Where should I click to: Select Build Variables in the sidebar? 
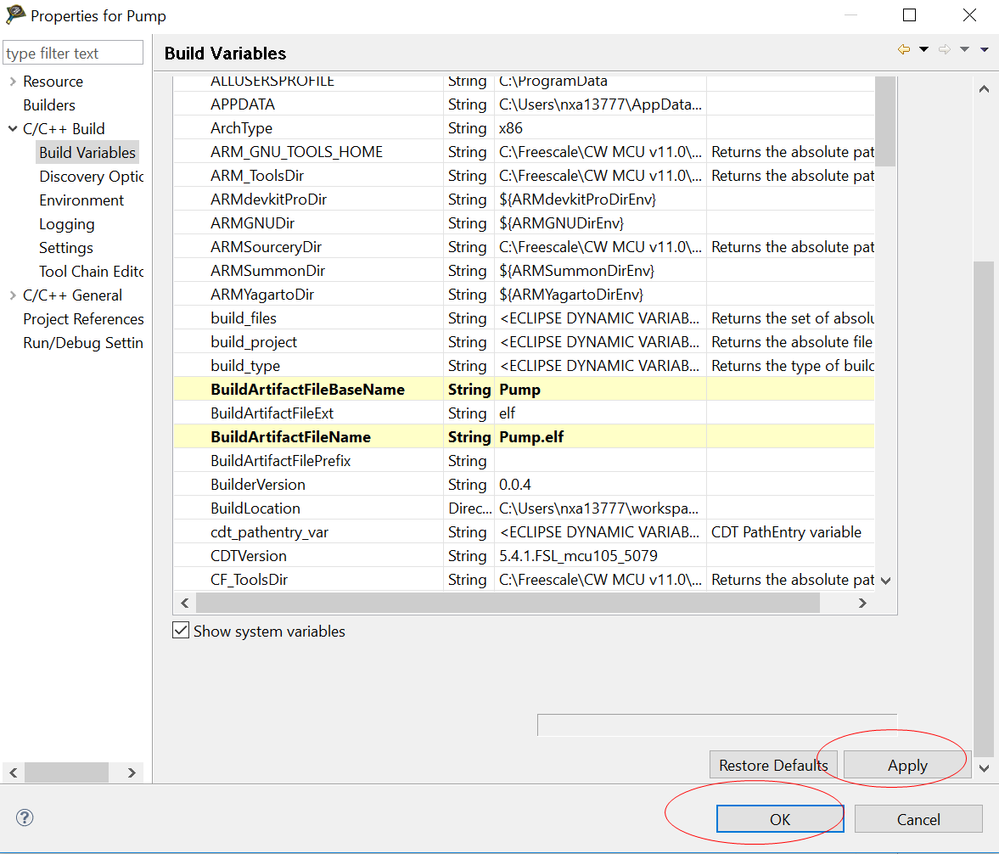point(87,152)
